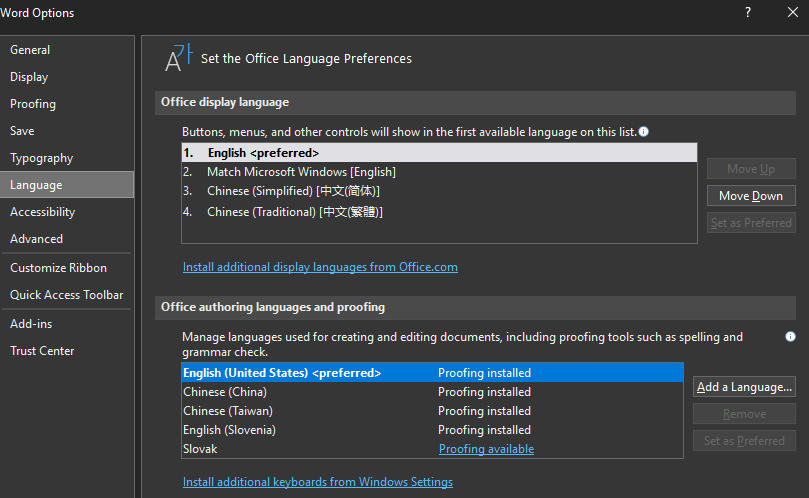This screenshot has width=809, height=498.
Task: Open the Advanced options category
Action: pyautogui.click(x=67, y=239)
